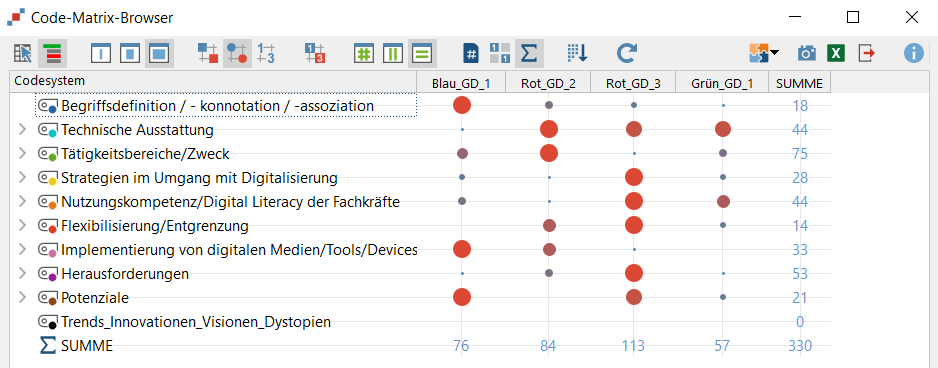Expand Strategien im Umgang mit Digitalisierung
This screenshot has height=368, width=938.
(23, 178)
